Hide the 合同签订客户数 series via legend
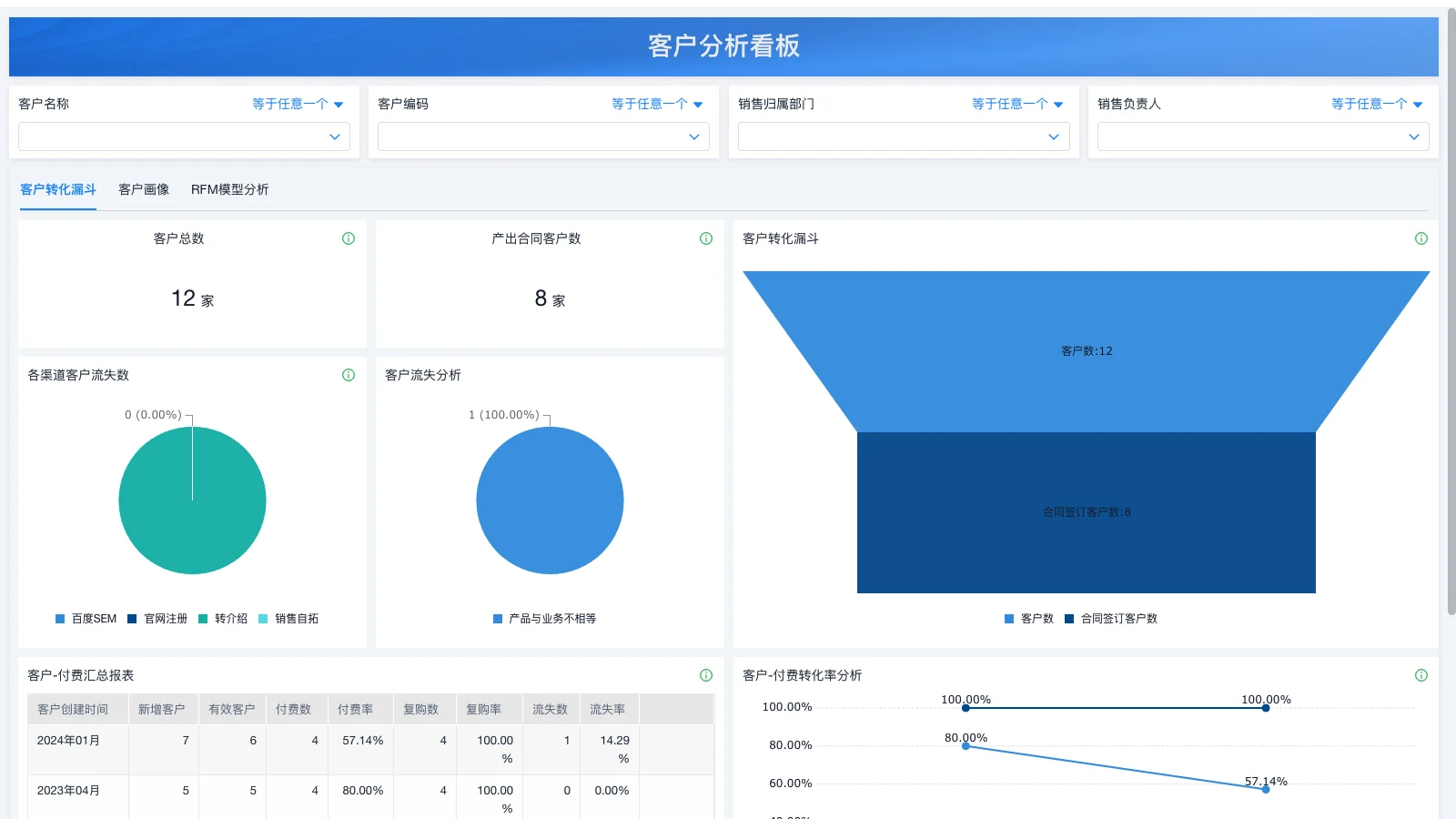Image resolution: width=1456 pixels, height=819 pixels. 1114,618
